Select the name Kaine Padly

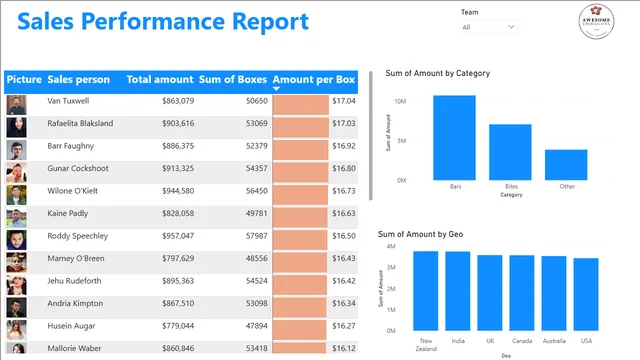(68, 213)
